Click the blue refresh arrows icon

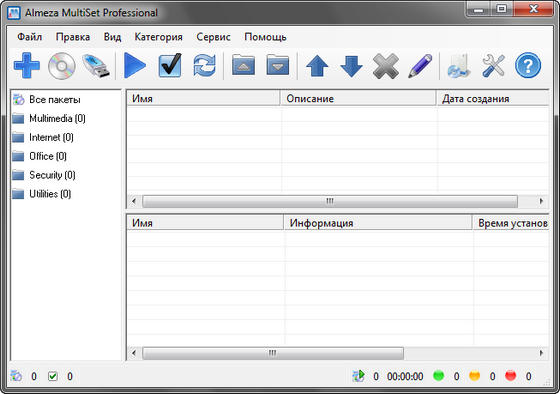tap(205, 65)
